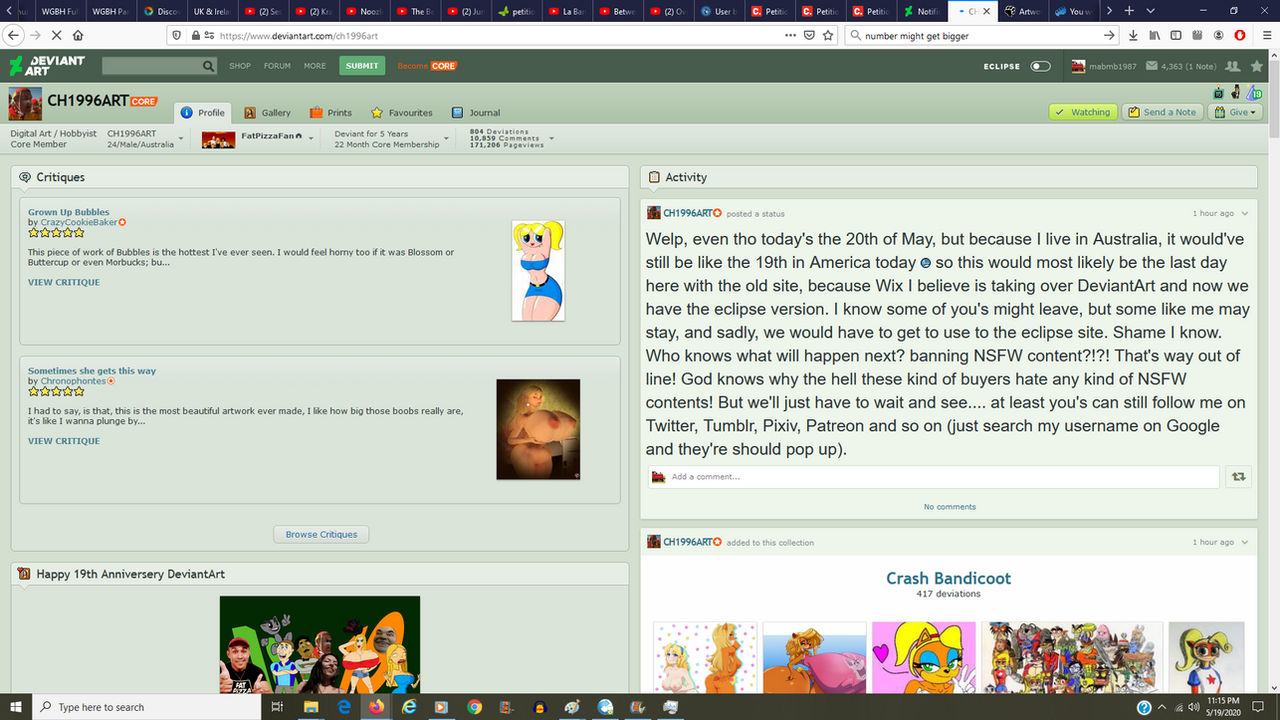Open the Chronophontes critic profile link
Viewport: 1280px width, 720px height.
point(73,381)
